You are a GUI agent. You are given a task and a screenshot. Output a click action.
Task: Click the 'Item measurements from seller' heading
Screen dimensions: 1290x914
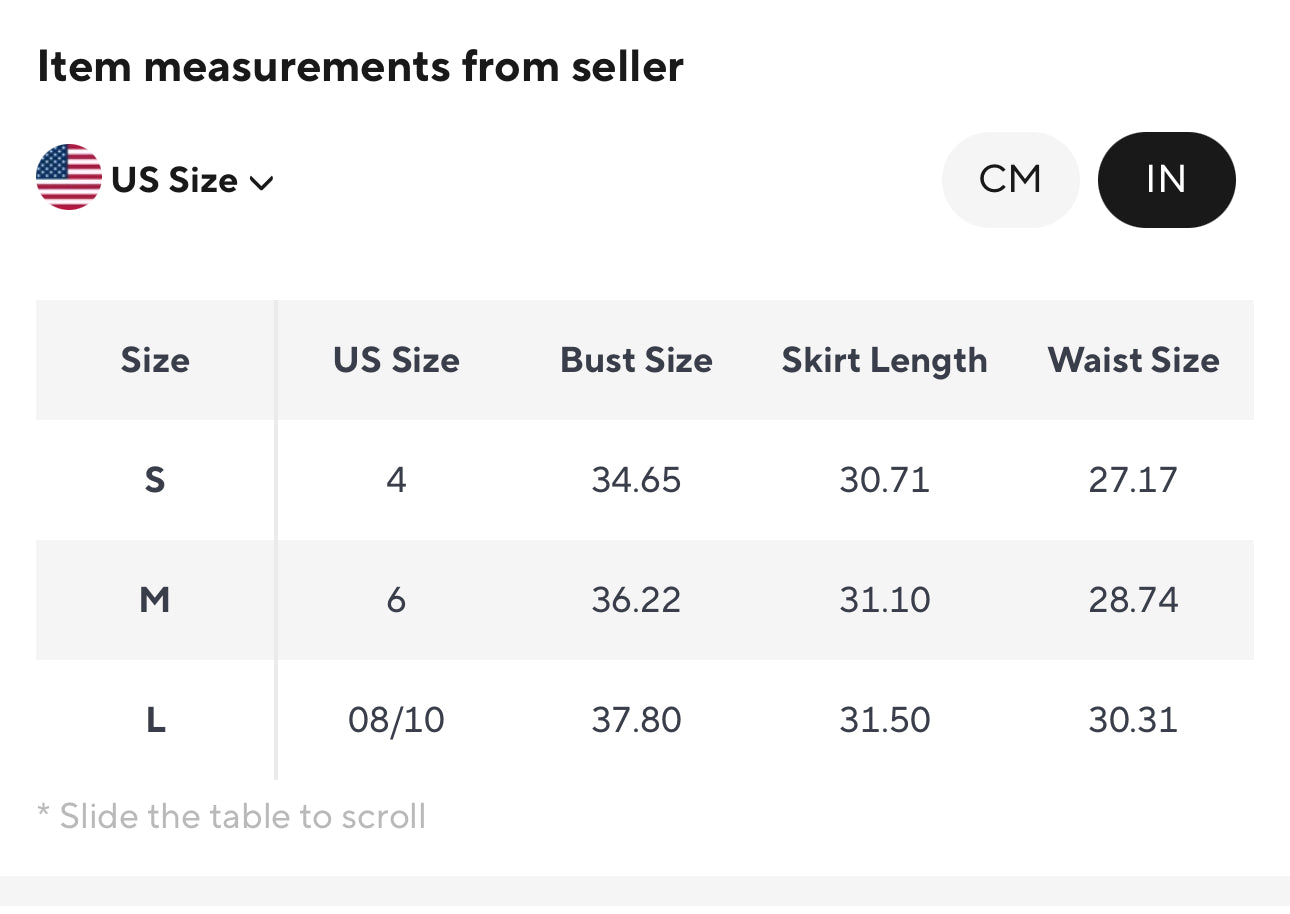pos(360,67)
